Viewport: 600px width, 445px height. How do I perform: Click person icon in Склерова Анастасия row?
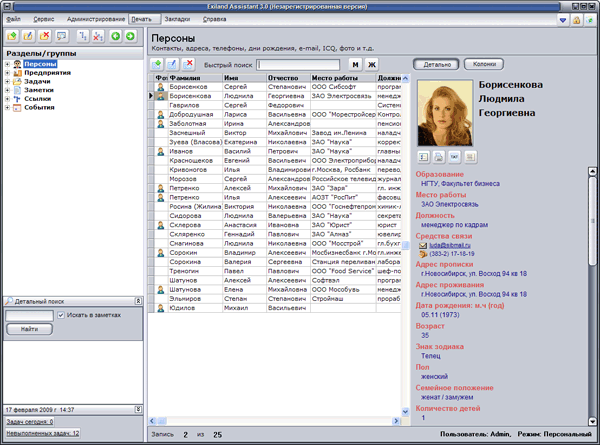pos(161,225)
